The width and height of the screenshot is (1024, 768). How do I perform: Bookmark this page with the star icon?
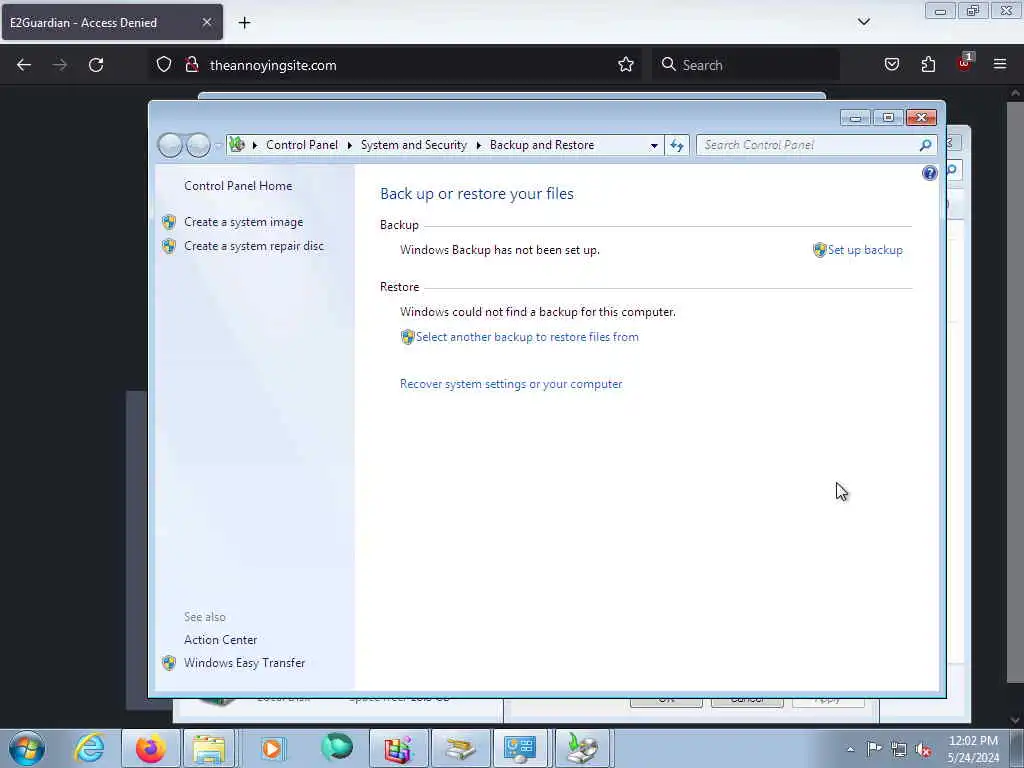626,65
